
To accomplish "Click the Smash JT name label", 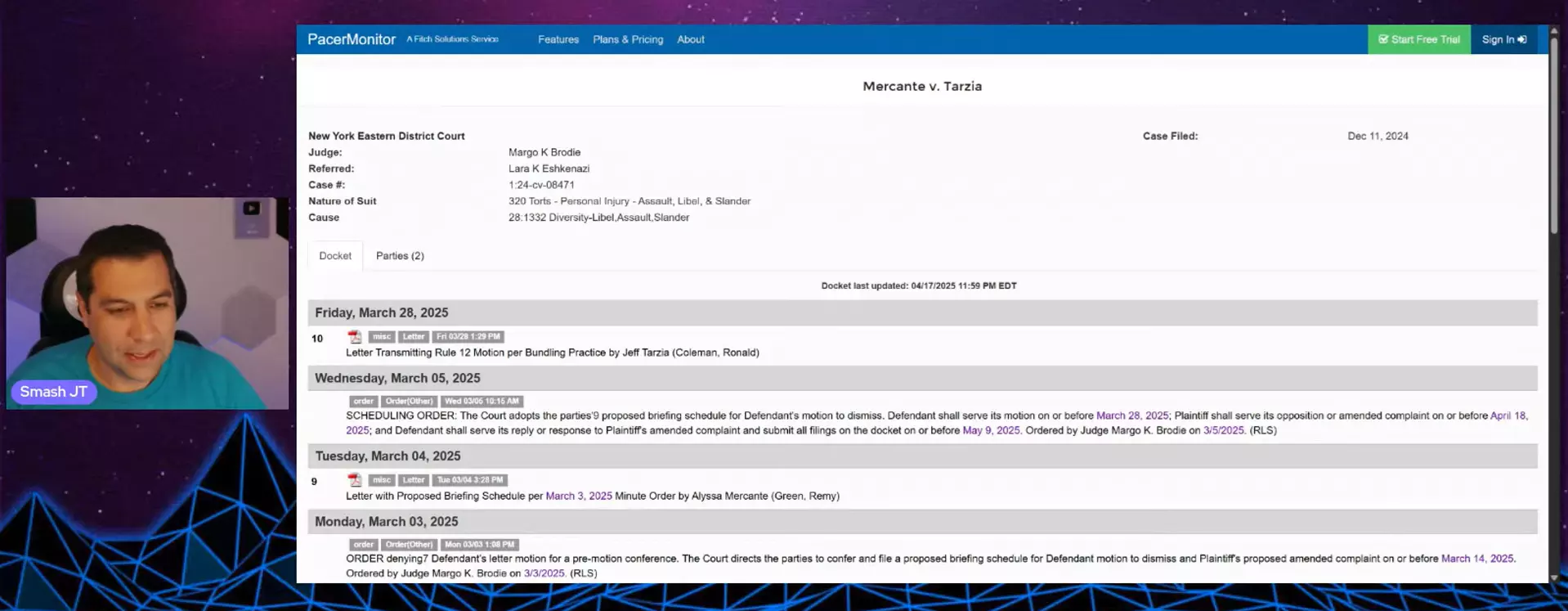I will [54, 392].
